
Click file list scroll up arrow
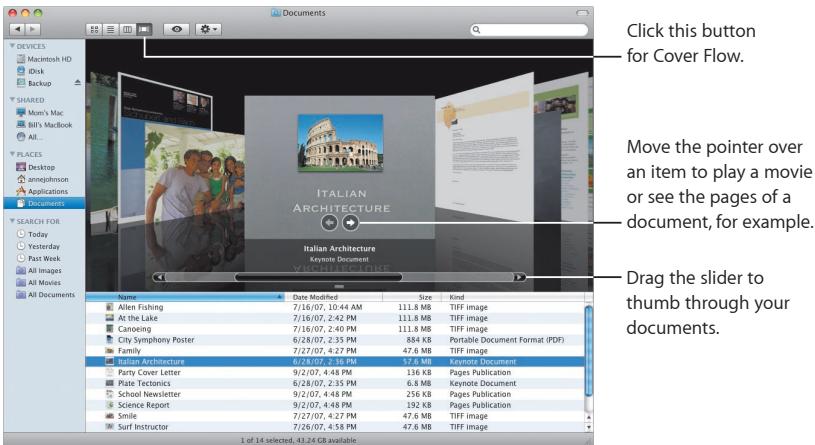coord(589,417)
